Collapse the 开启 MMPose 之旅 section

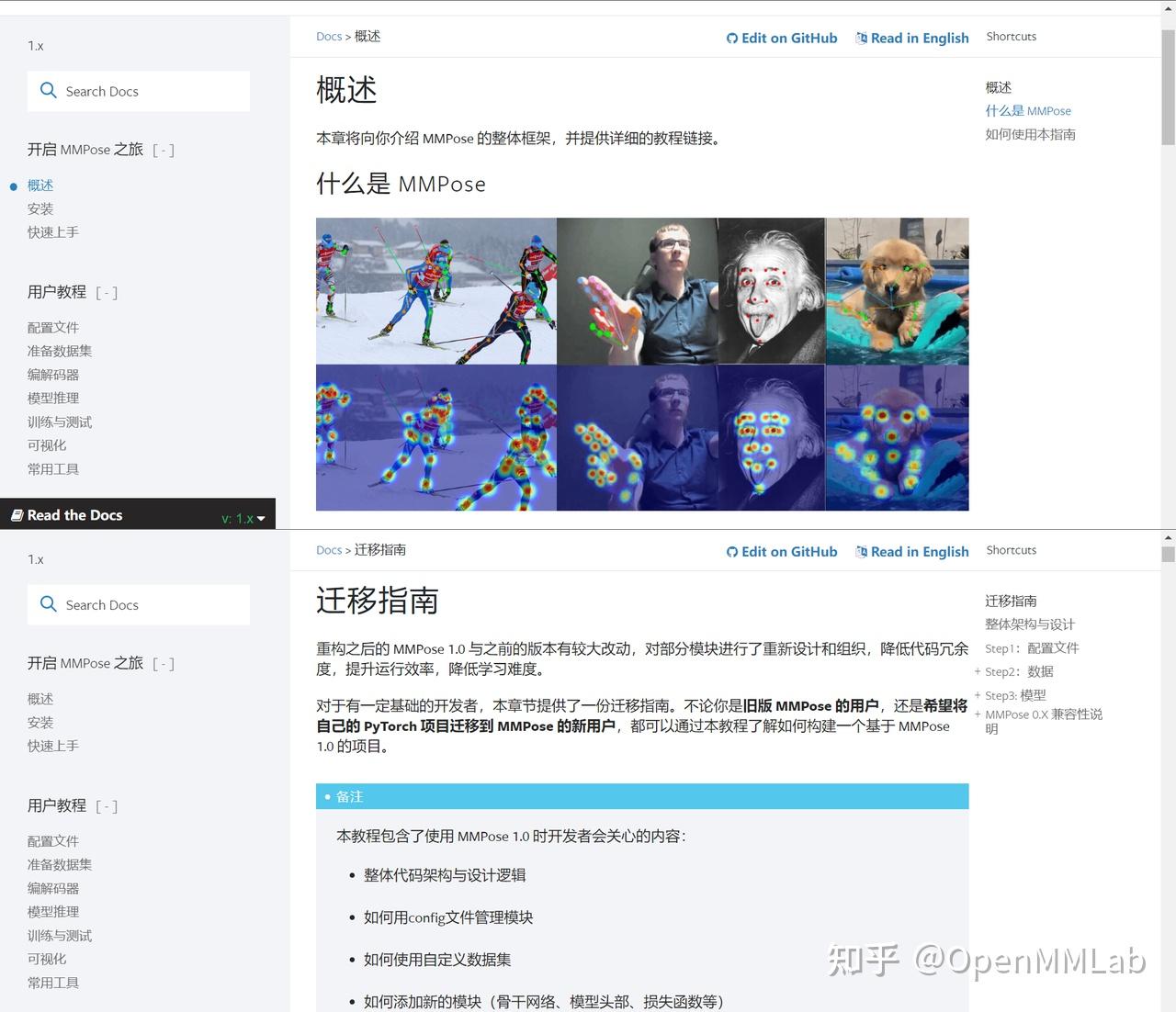point(164,150)
